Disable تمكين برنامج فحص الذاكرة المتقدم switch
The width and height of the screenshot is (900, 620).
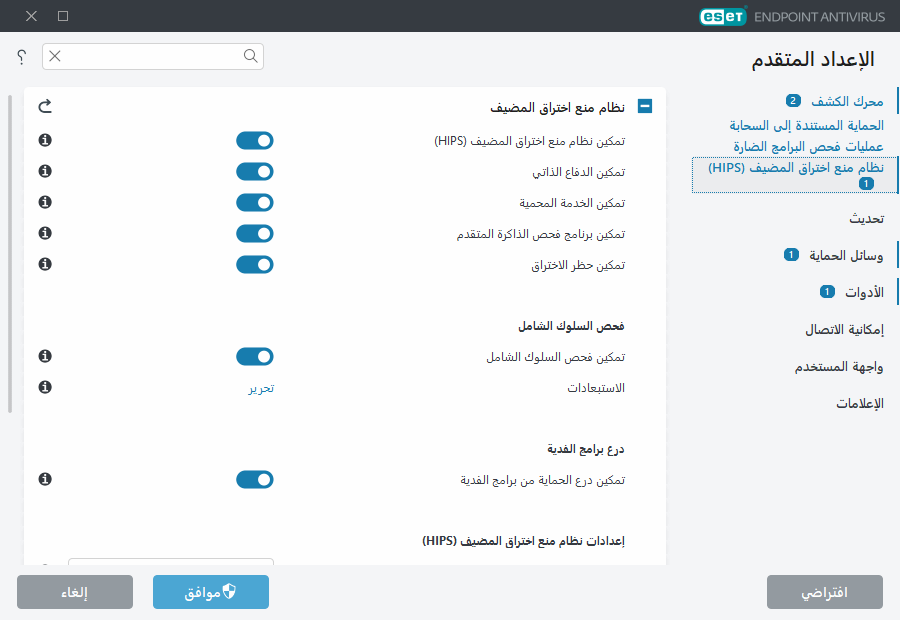tap(254, 234)
